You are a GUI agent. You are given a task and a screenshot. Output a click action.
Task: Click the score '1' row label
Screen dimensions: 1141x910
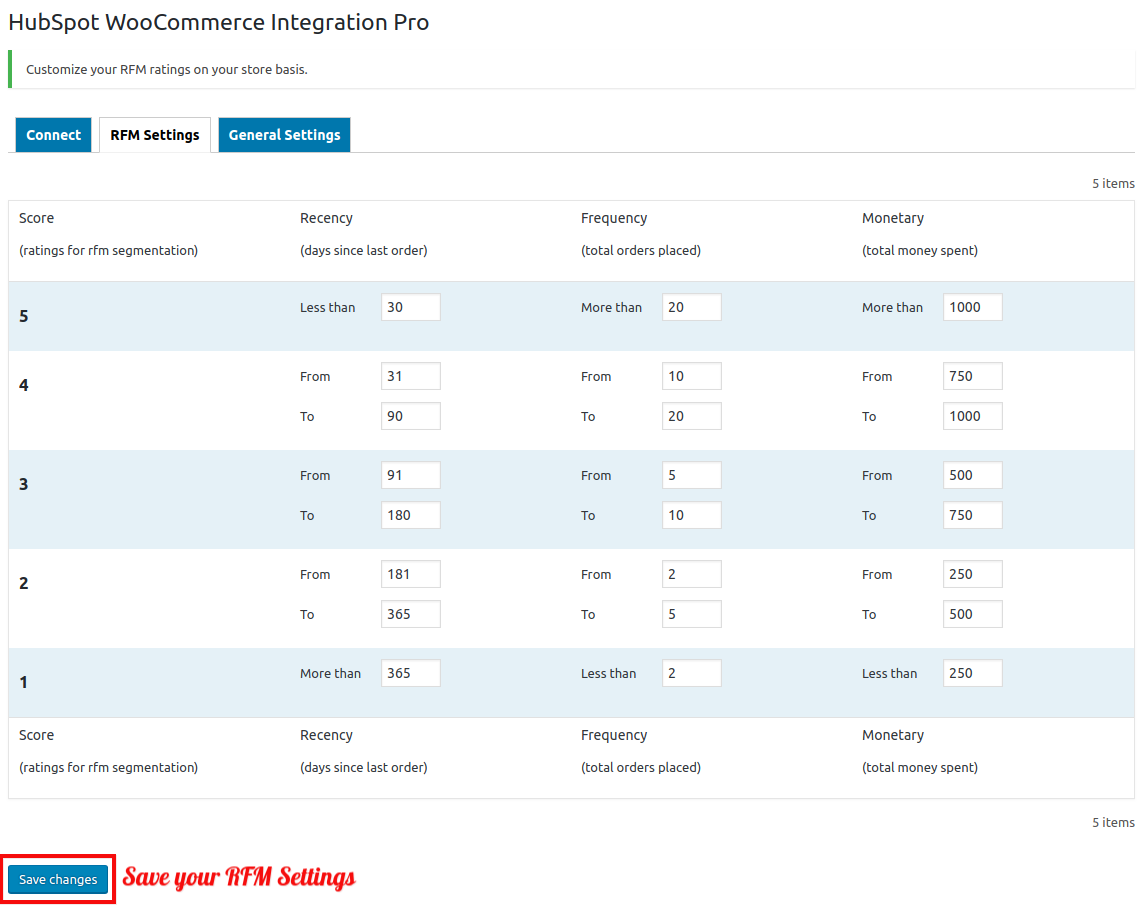pyautogui.click(x=24, y=682)
